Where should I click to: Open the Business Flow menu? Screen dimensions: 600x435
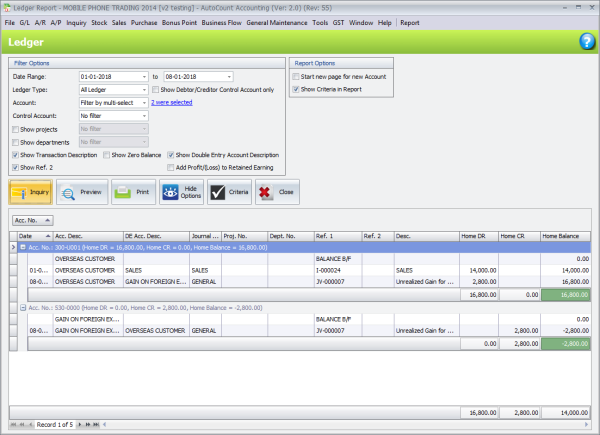pos(222,23)
